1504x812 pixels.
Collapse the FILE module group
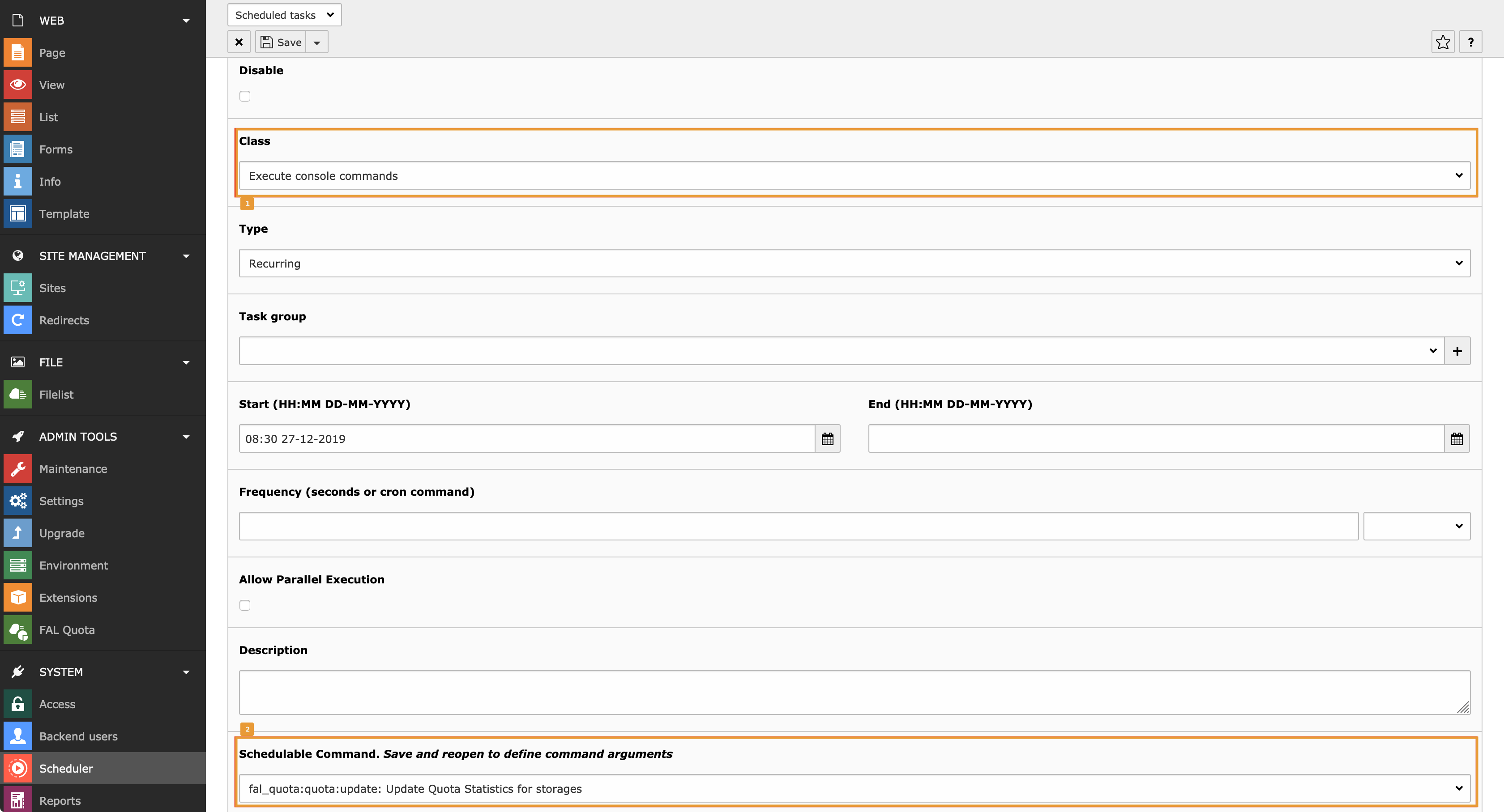point(186,362)
